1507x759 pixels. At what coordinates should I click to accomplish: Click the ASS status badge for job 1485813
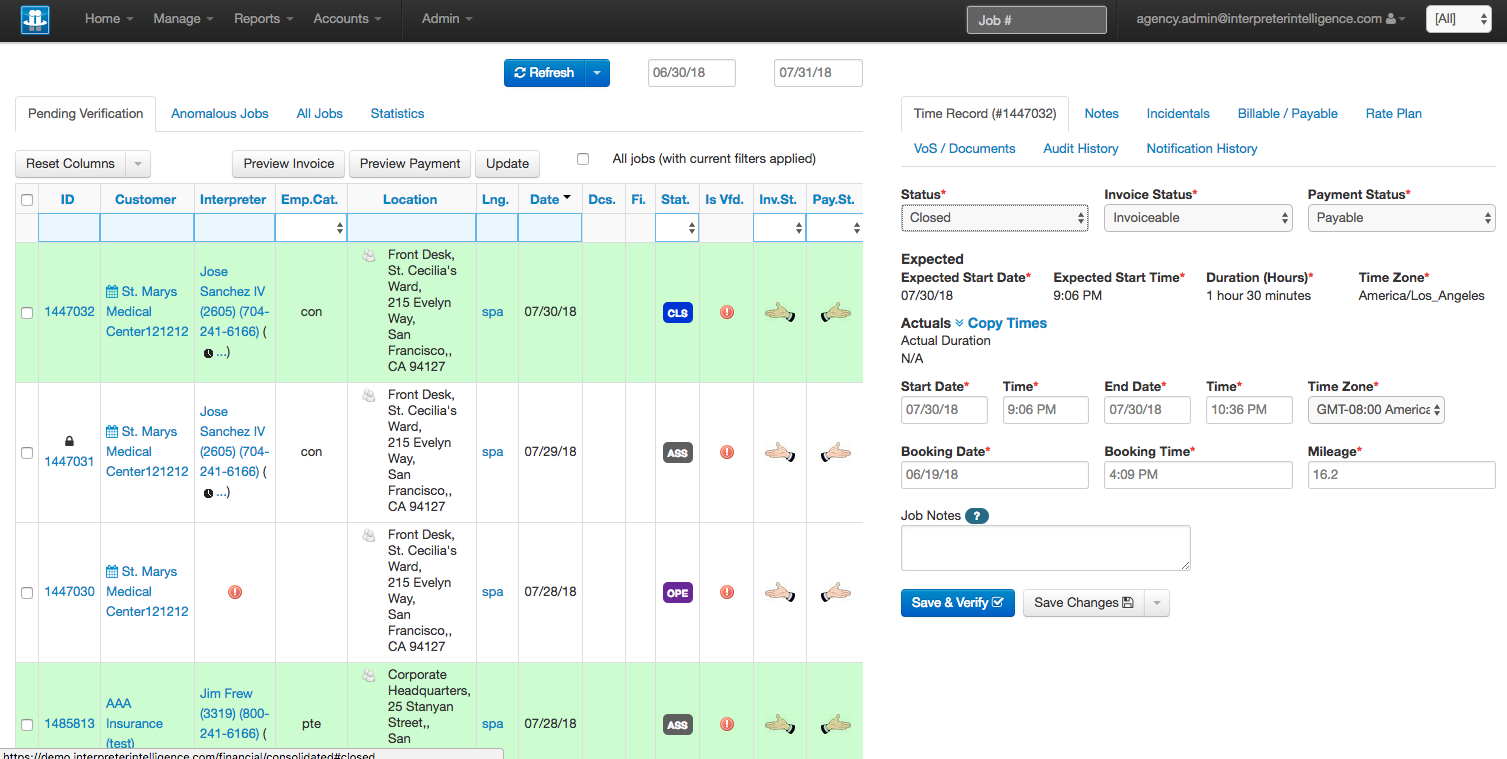(x=677, y=725)
